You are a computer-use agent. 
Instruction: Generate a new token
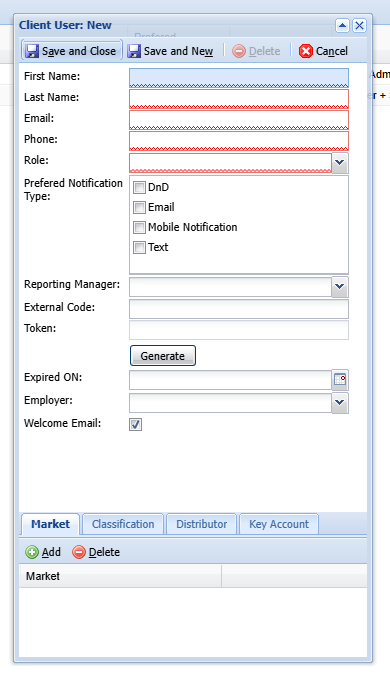163,356
